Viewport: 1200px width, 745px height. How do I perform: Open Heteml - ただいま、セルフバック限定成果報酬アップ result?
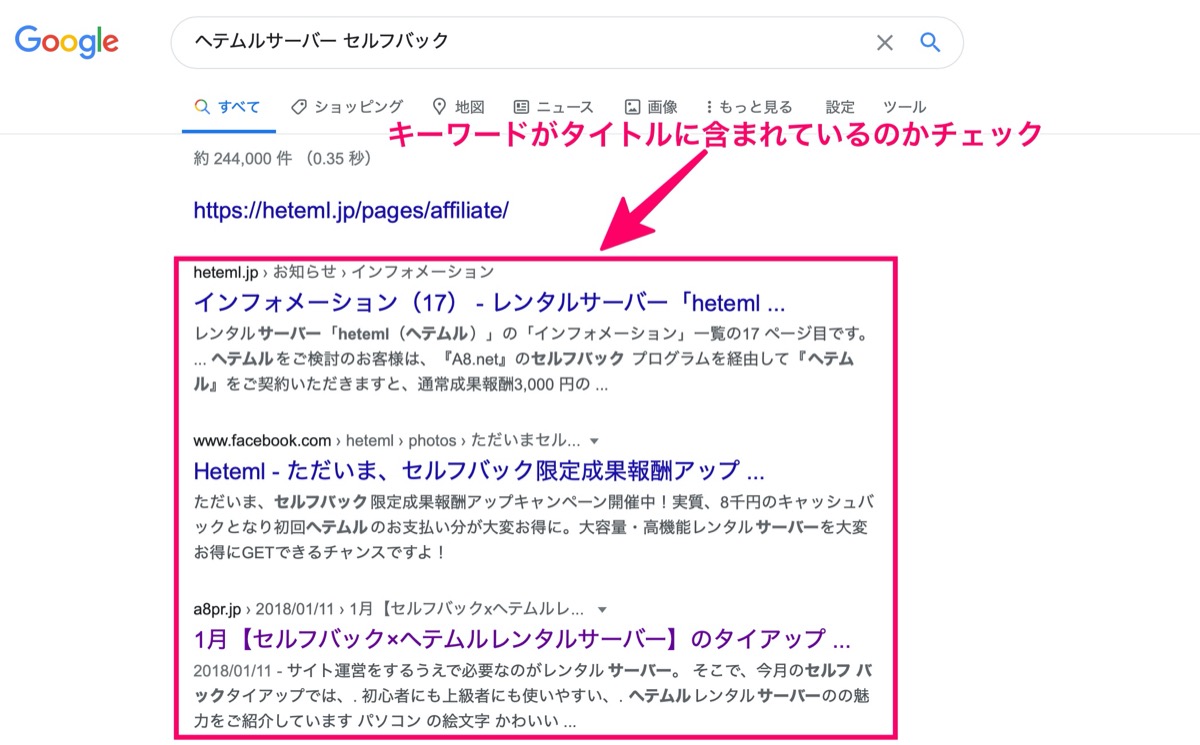(479, 470)
